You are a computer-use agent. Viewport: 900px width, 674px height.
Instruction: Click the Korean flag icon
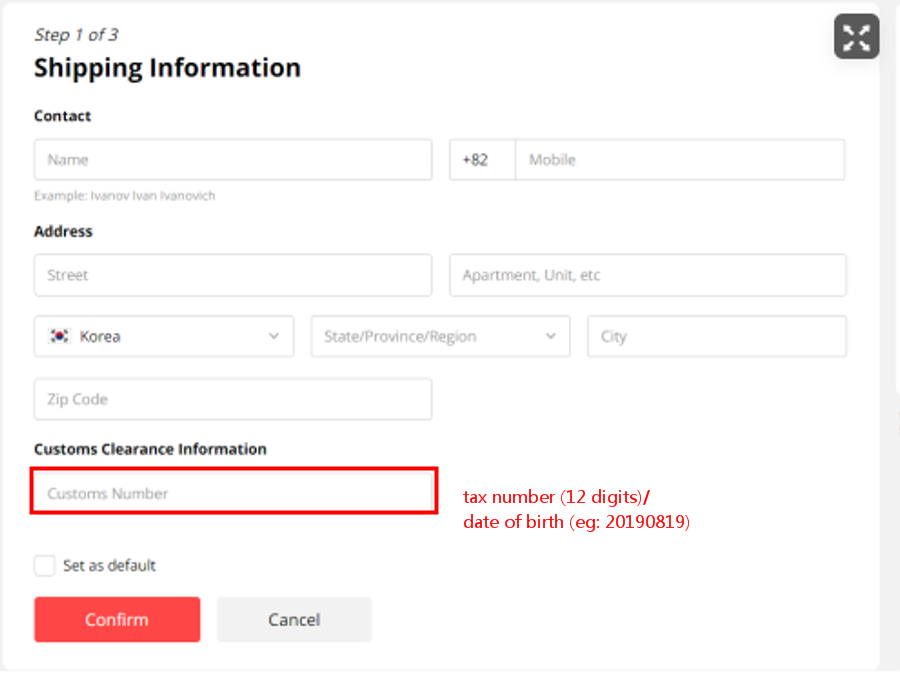(x=59, y=336)
